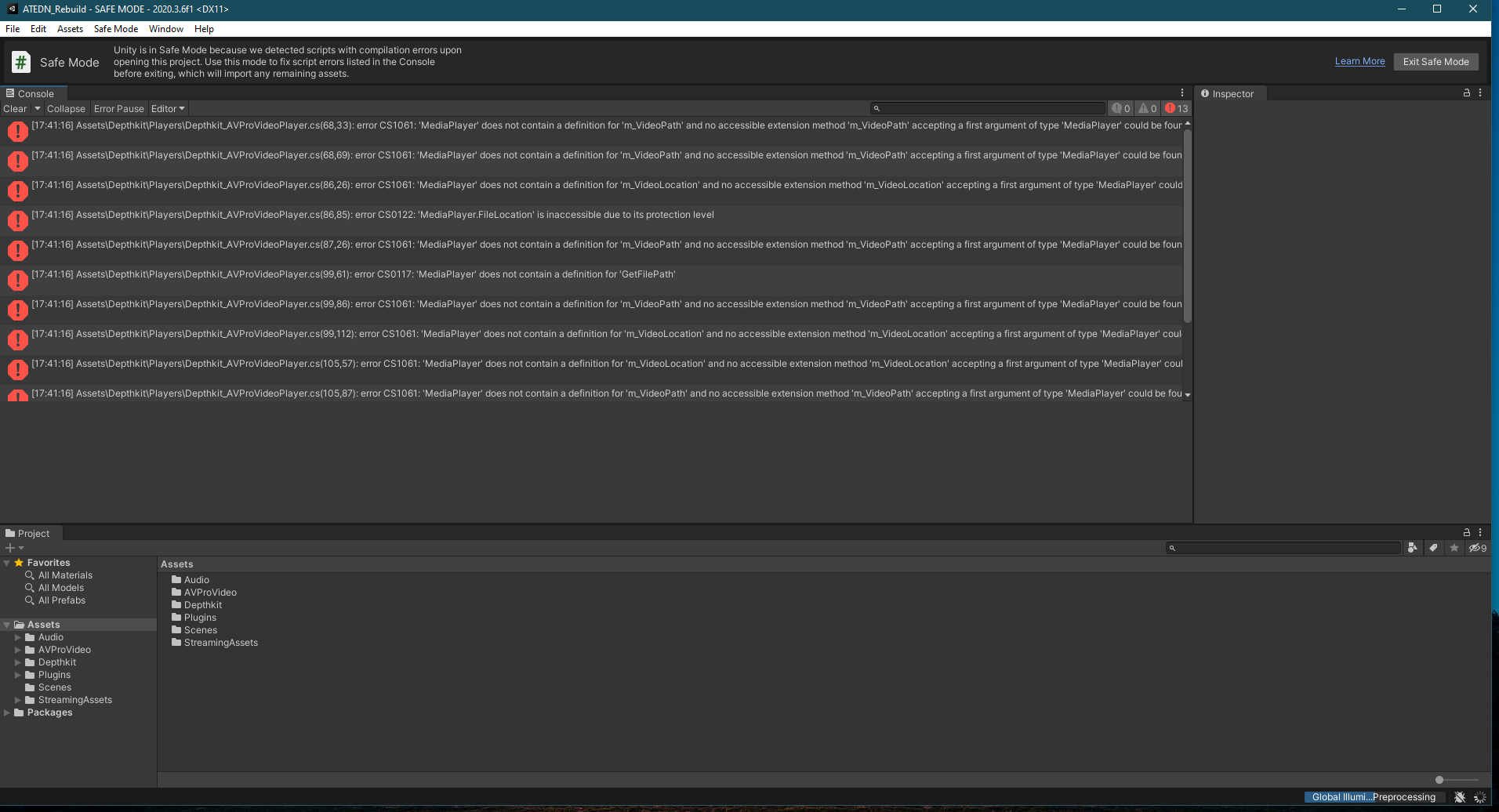Click the Save Search star icon
1499x812 pixels.
(x=1454, y=548)
